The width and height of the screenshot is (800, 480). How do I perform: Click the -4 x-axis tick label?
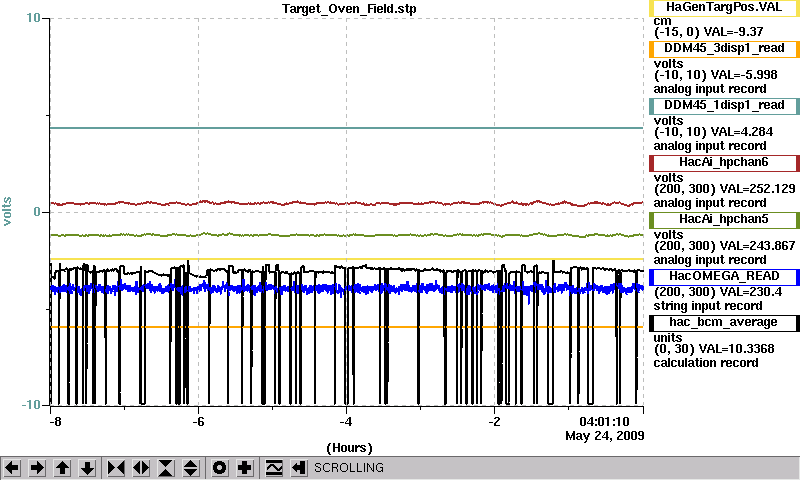346,422
